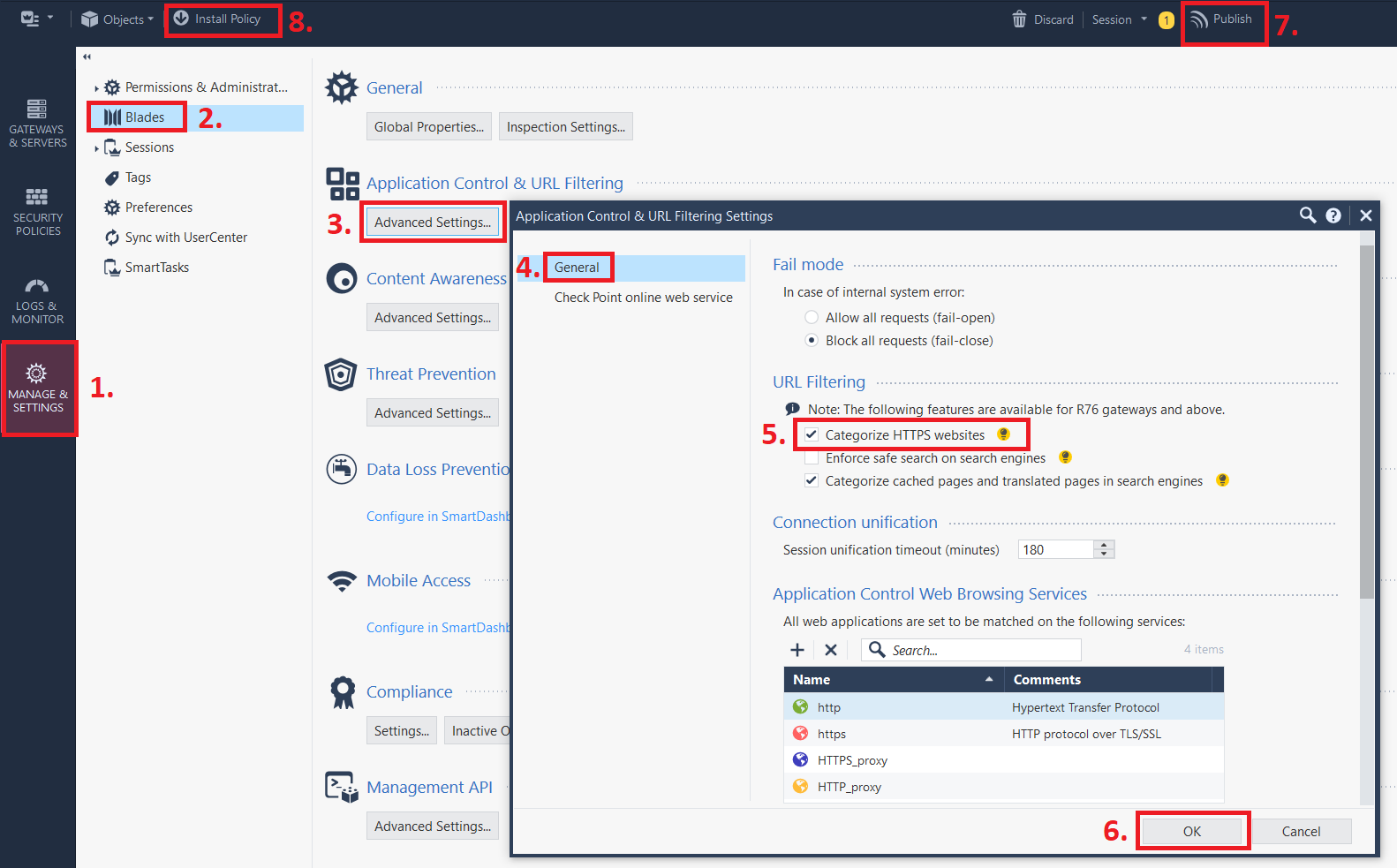Image resolution: width=1397 pixels, height=868 pixels.
Task: Select Preferences in the navigation tree
Action: click(158, 208)
